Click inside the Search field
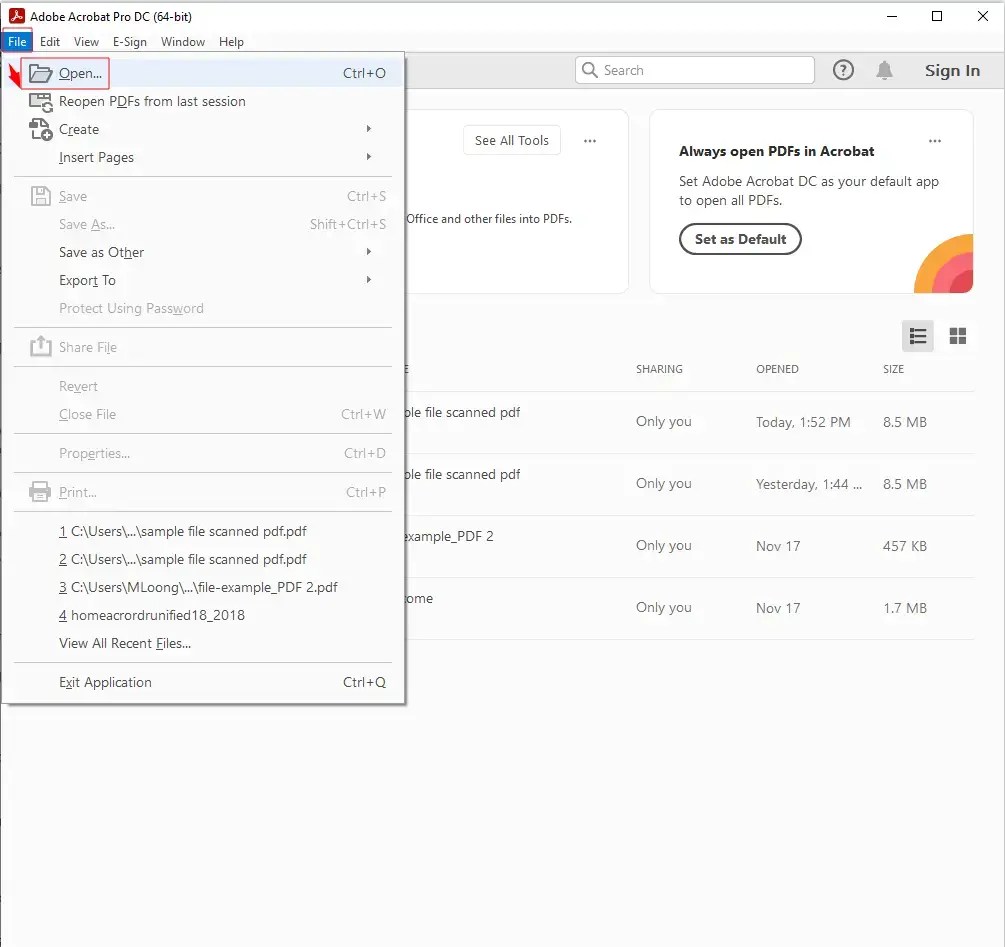The height and width of the screenshot is (947, 1005). point(694,70)
